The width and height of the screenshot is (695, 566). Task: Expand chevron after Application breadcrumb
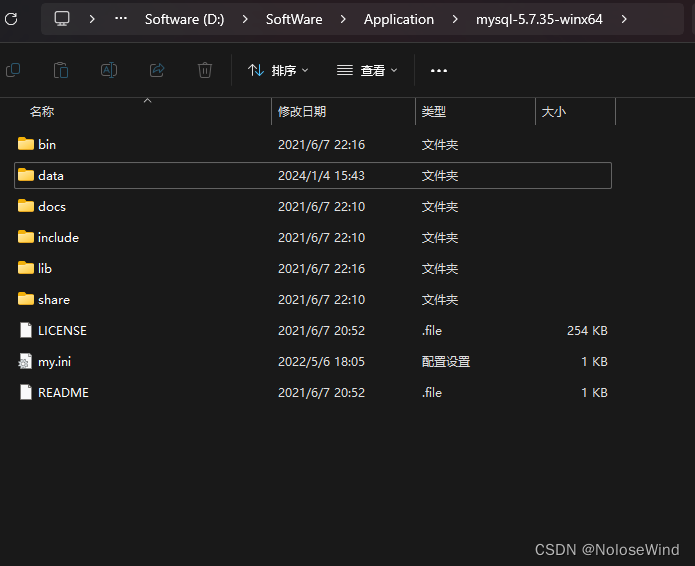pyautogui.click(x=455, y=19)
